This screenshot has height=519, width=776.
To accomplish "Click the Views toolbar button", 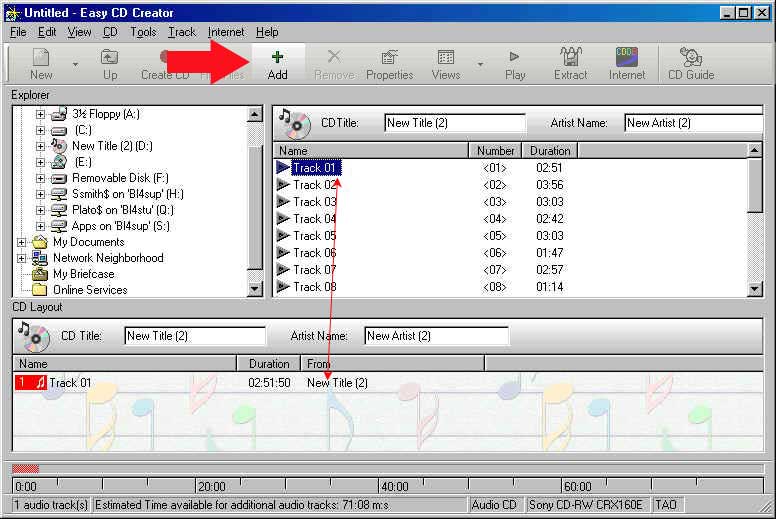I will [x=446, y=64].
